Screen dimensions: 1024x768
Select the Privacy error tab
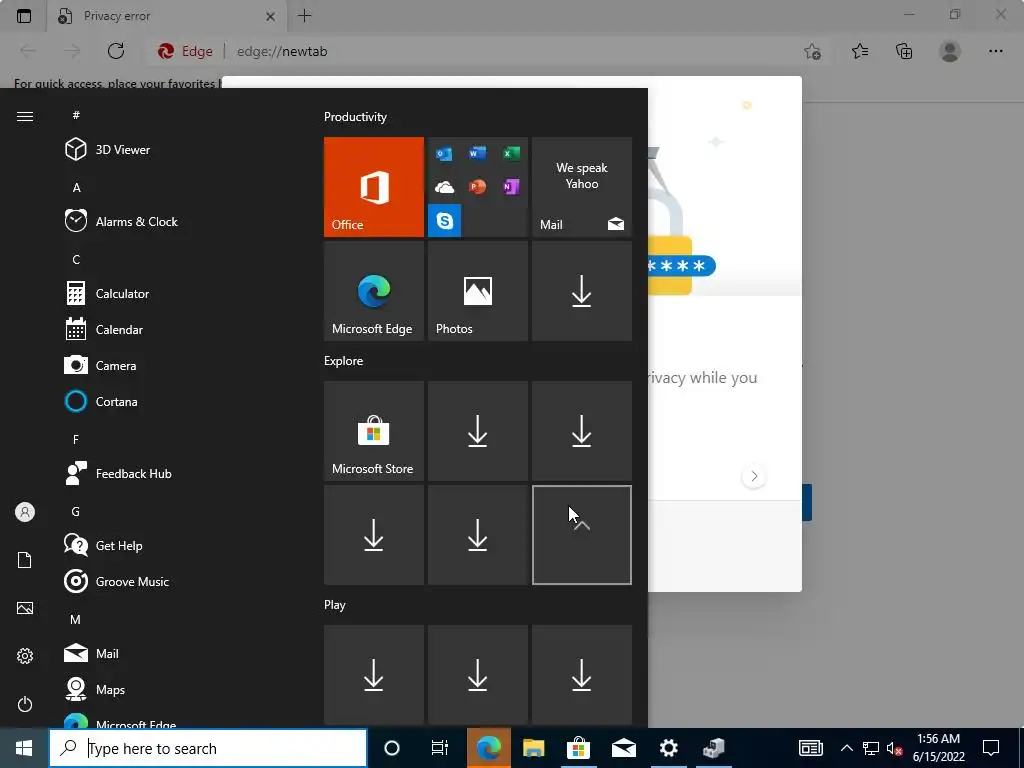click(x=167, y=16)
